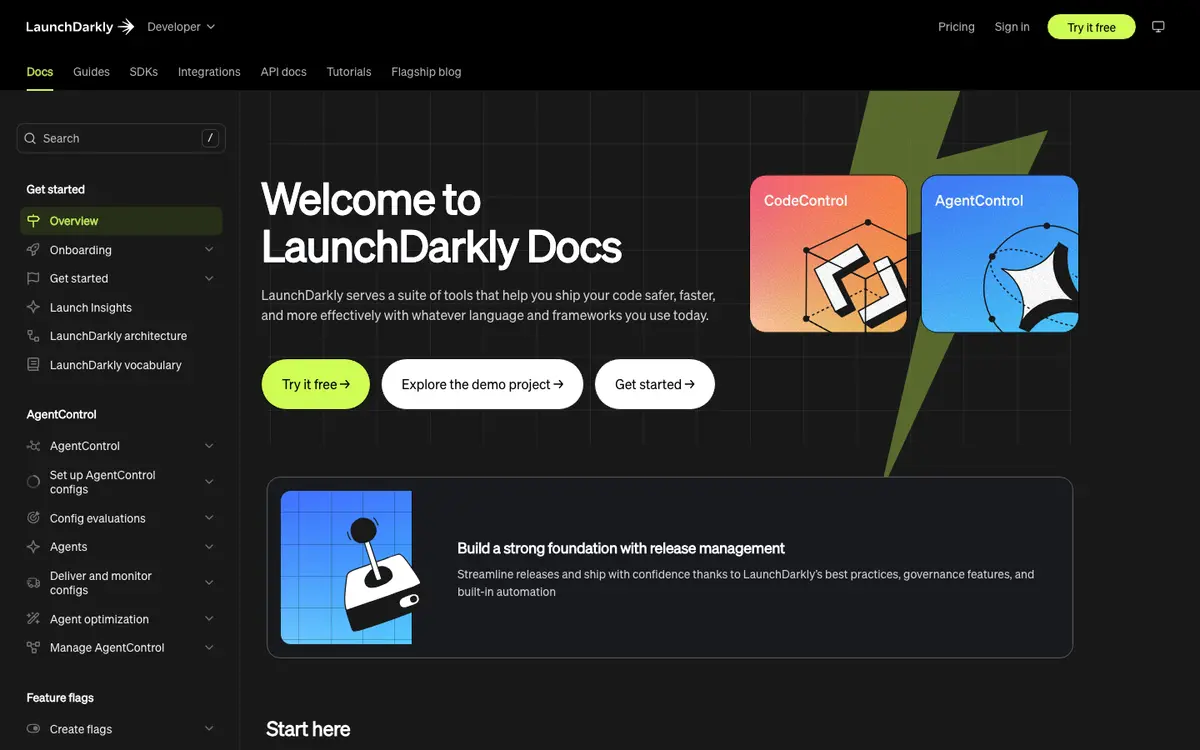Click the Feature flags section heading
1200x750 pixels.
[60, 698]
